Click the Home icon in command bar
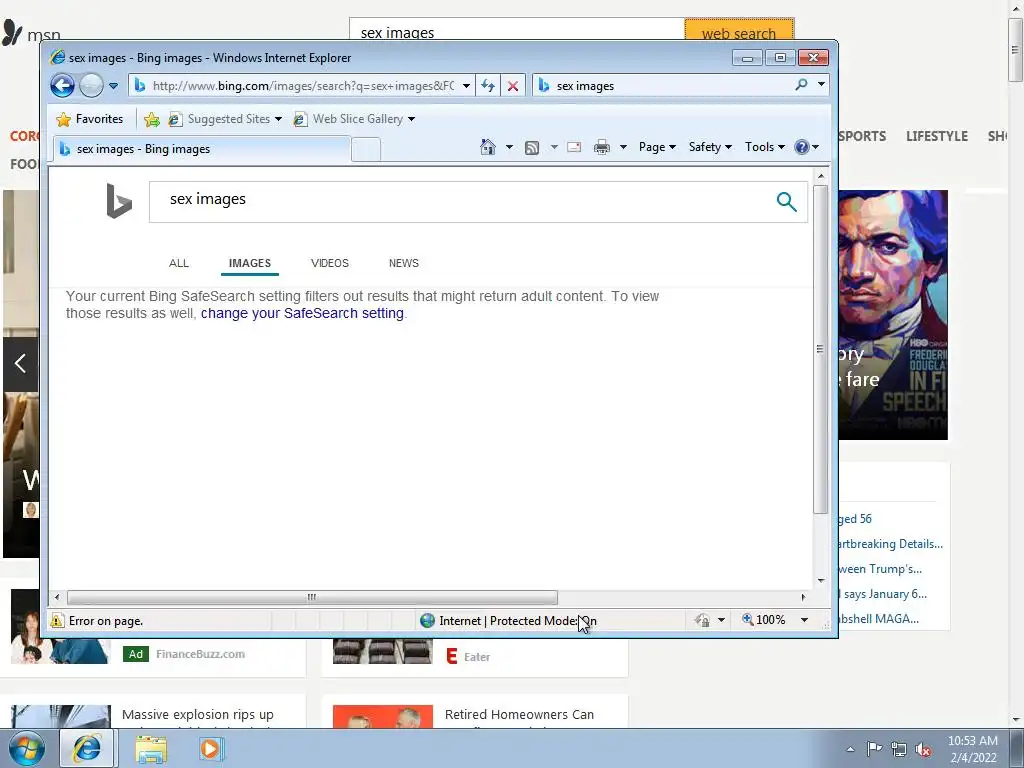 488,147
